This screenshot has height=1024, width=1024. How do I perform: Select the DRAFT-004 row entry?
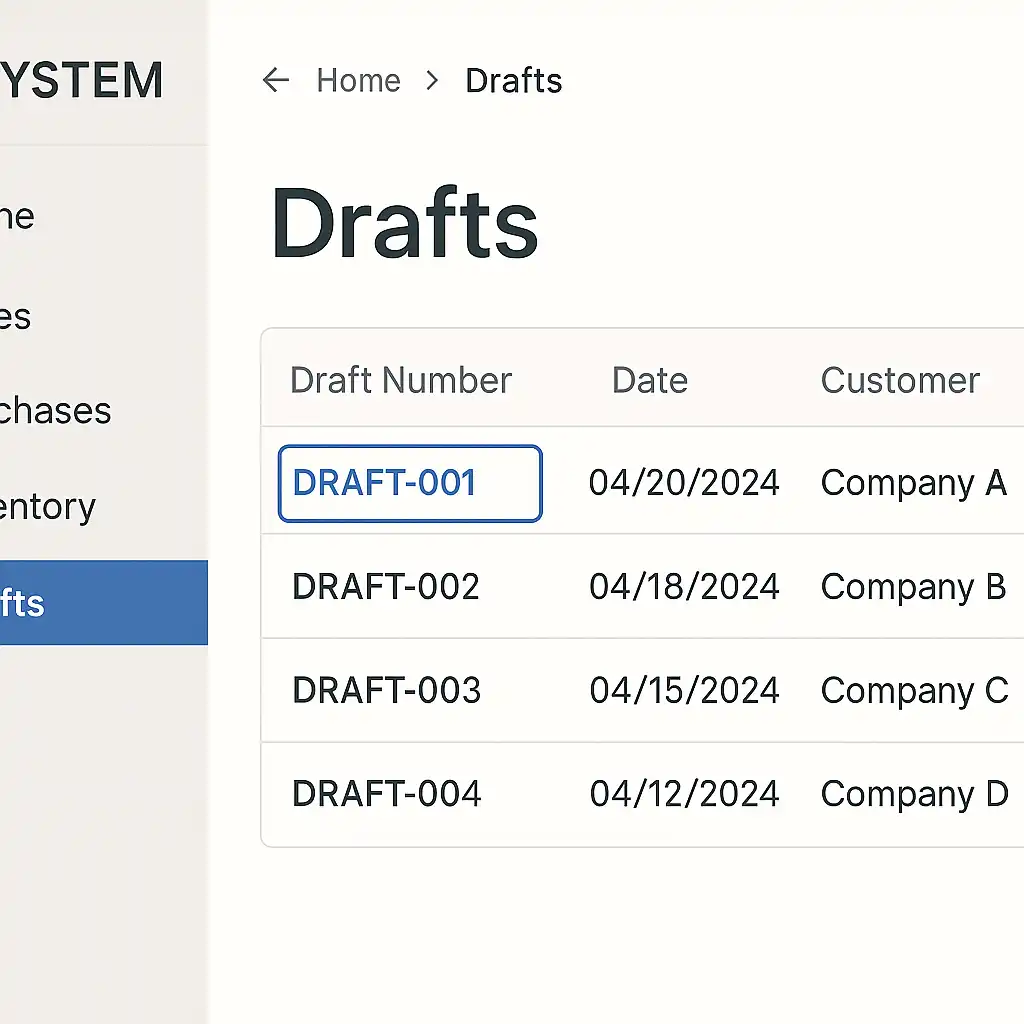(x=386, y=794)
